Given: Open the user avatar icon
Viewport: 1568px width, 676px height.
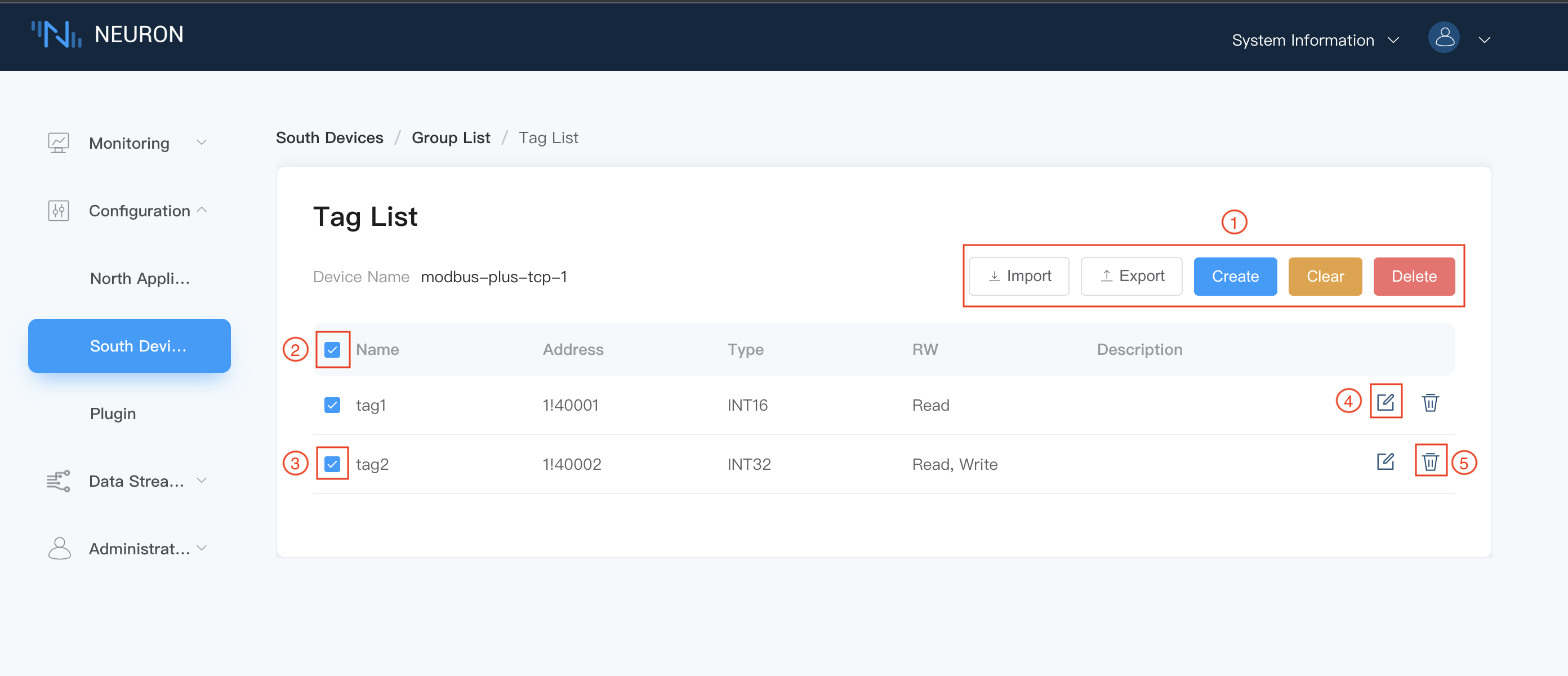Looking at the screenshot, I should point(1444,38).
